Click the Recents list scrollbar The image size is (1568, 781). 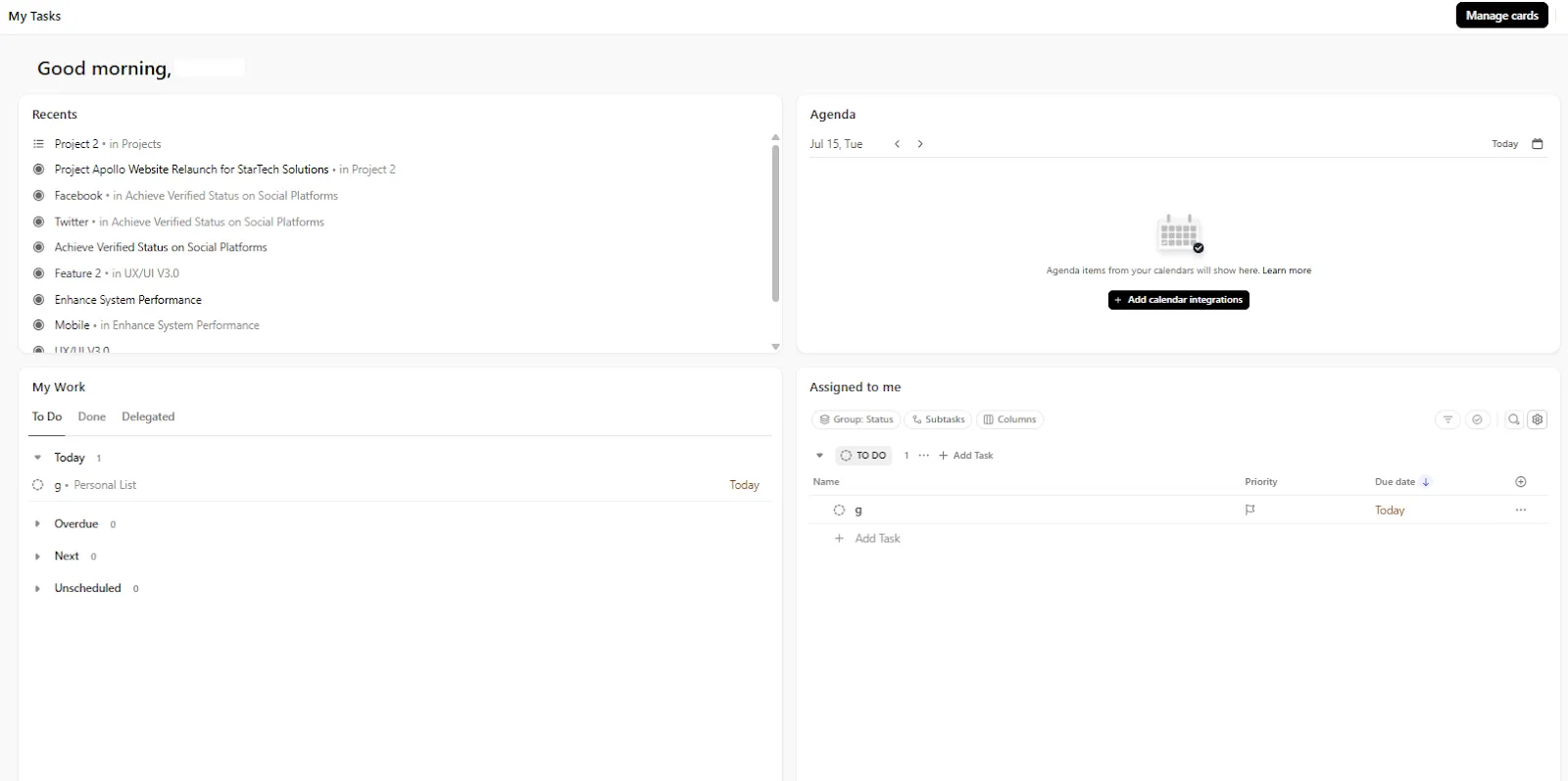coord(775,222)
